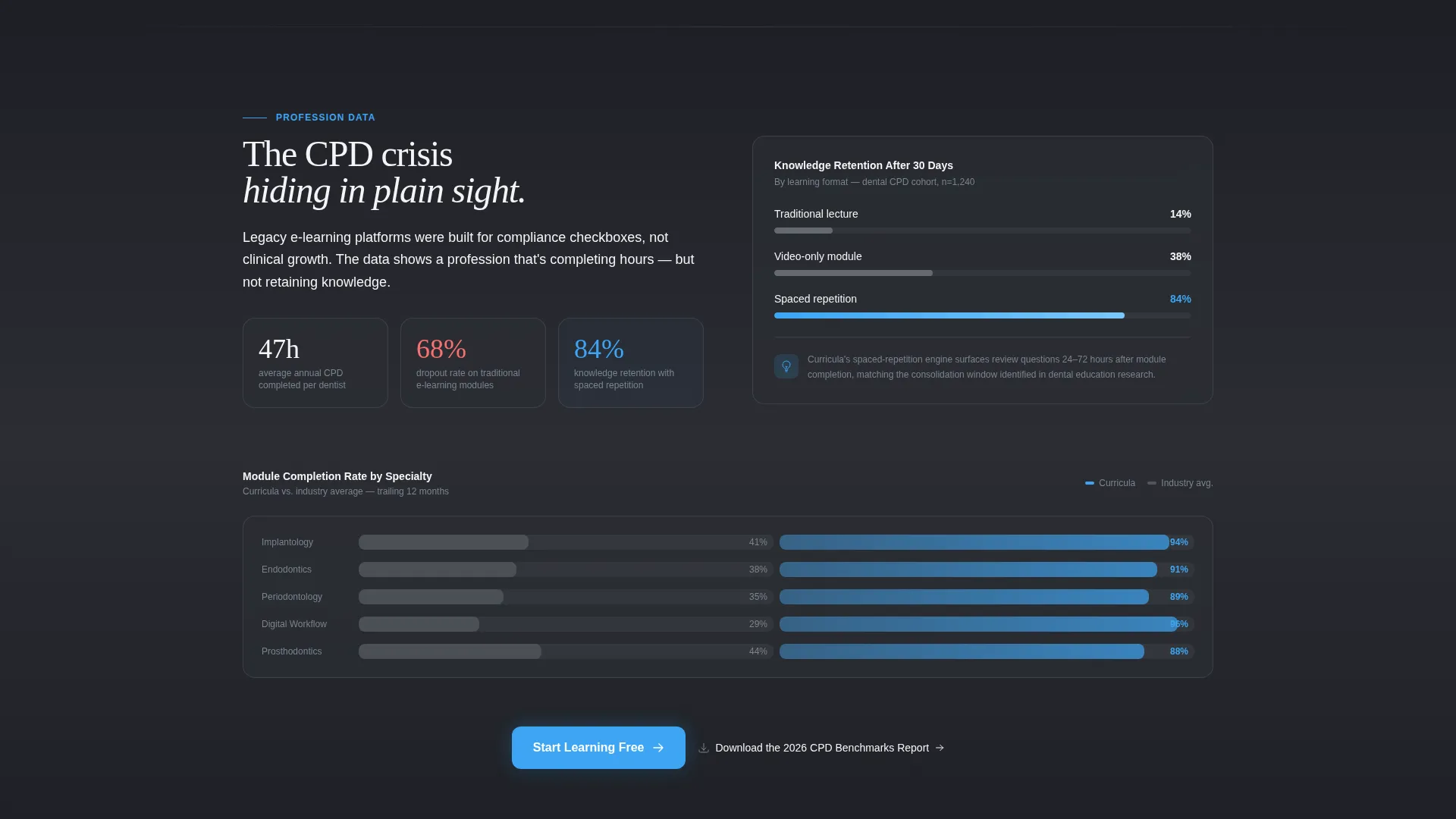Click 'Knowledge Retention After 30 Days' title
1456x819 pixels.
(864, 165)
